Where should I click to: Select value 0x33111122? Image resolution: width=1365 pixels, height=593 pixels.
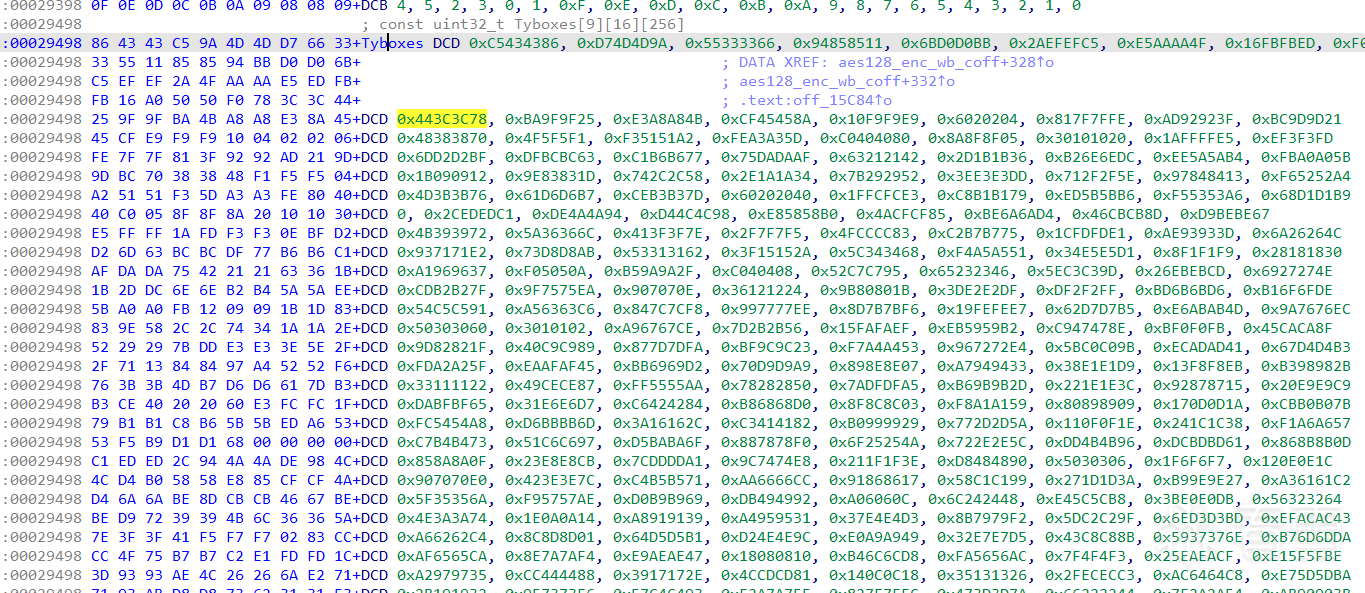pos(442,386)
